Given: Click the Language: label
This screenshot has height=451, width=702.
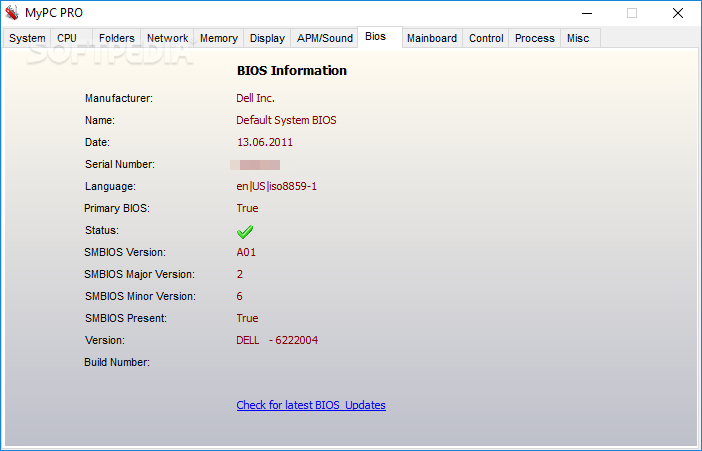Looking at the screenshot, I should (110, 186).
